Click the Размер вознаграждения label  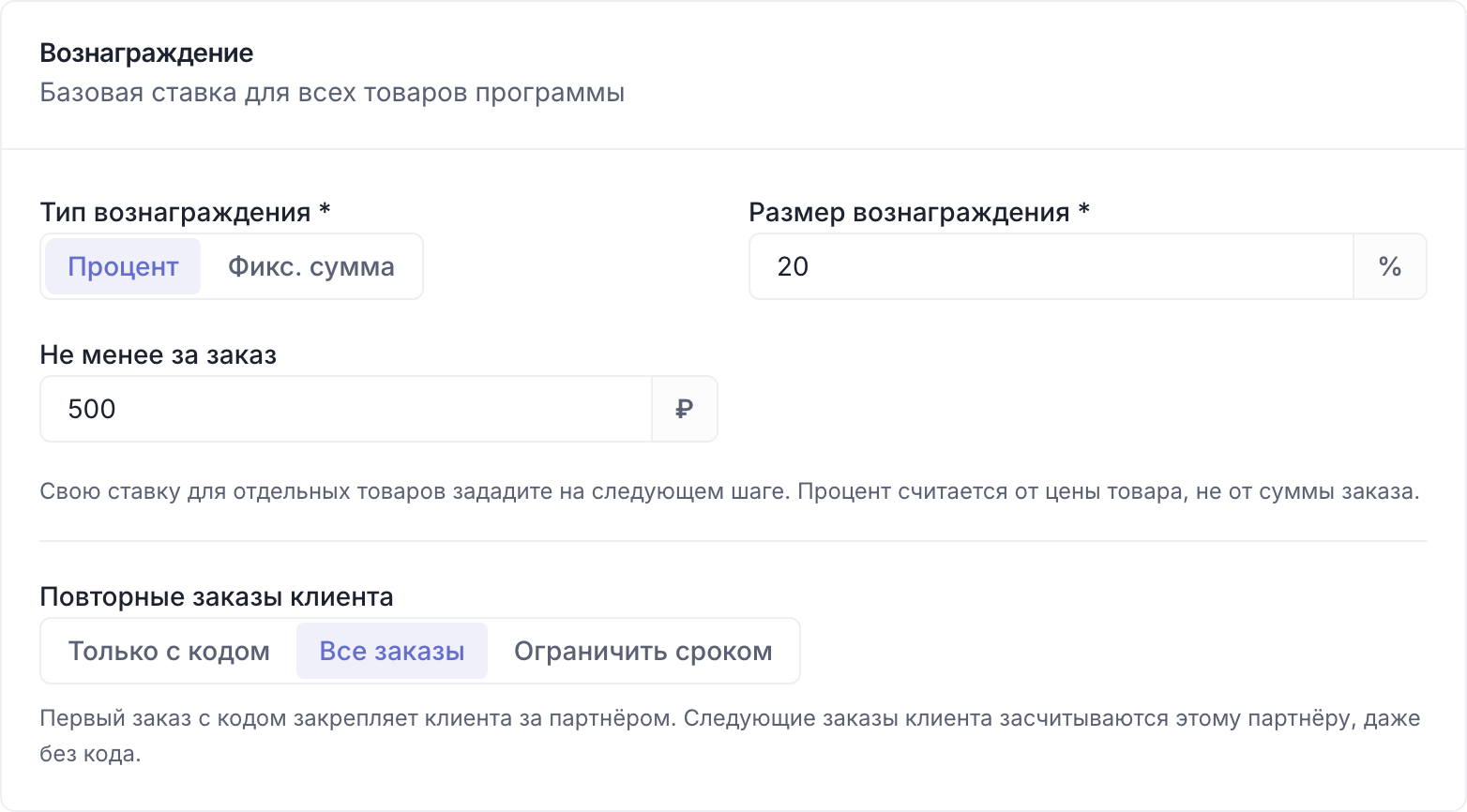[919, 212]
